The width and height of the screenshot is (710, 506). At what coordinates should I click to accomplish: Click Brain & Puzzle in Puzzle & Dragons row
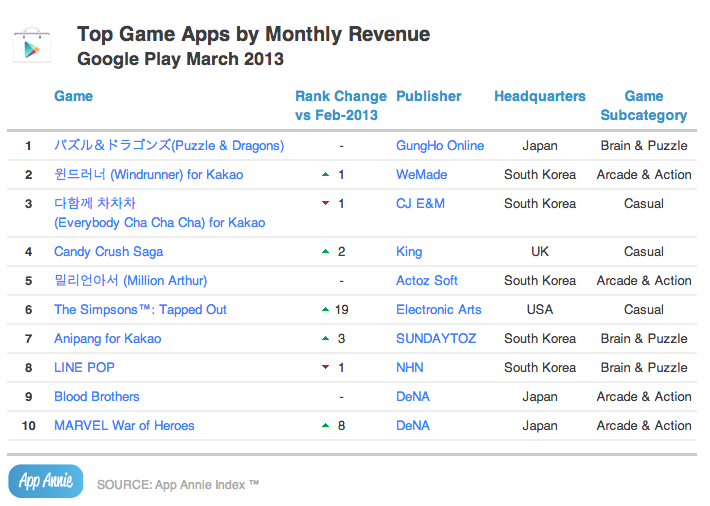tap(644, 145)
